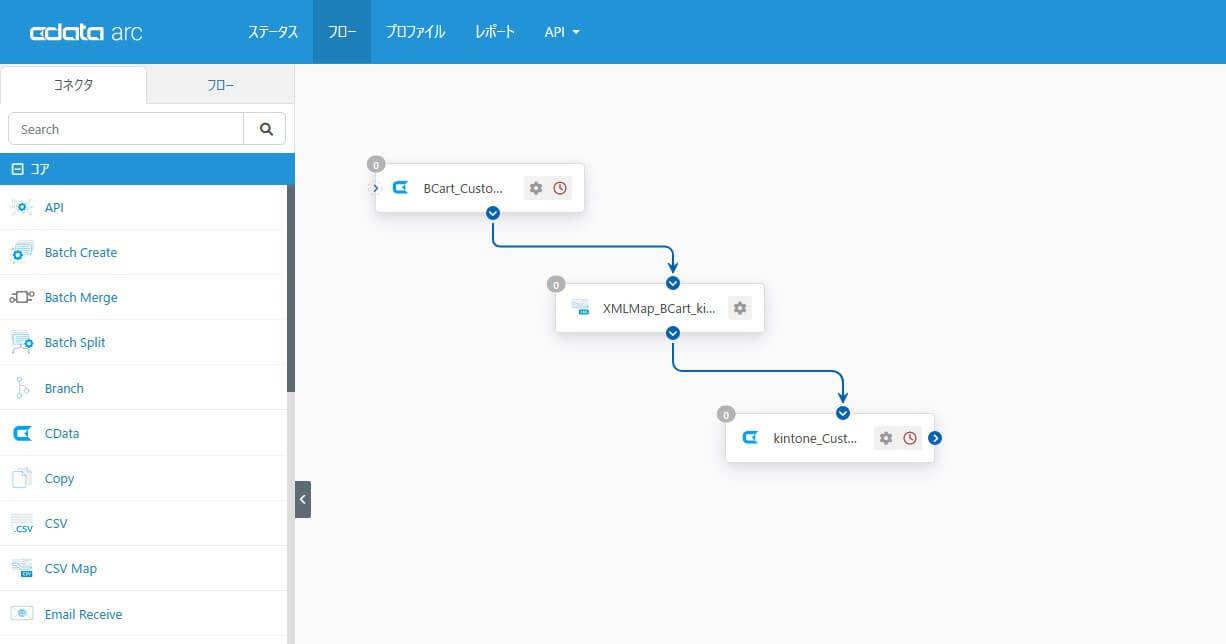
Task: Select the Branch connector icon
Action: coord(22,388)
